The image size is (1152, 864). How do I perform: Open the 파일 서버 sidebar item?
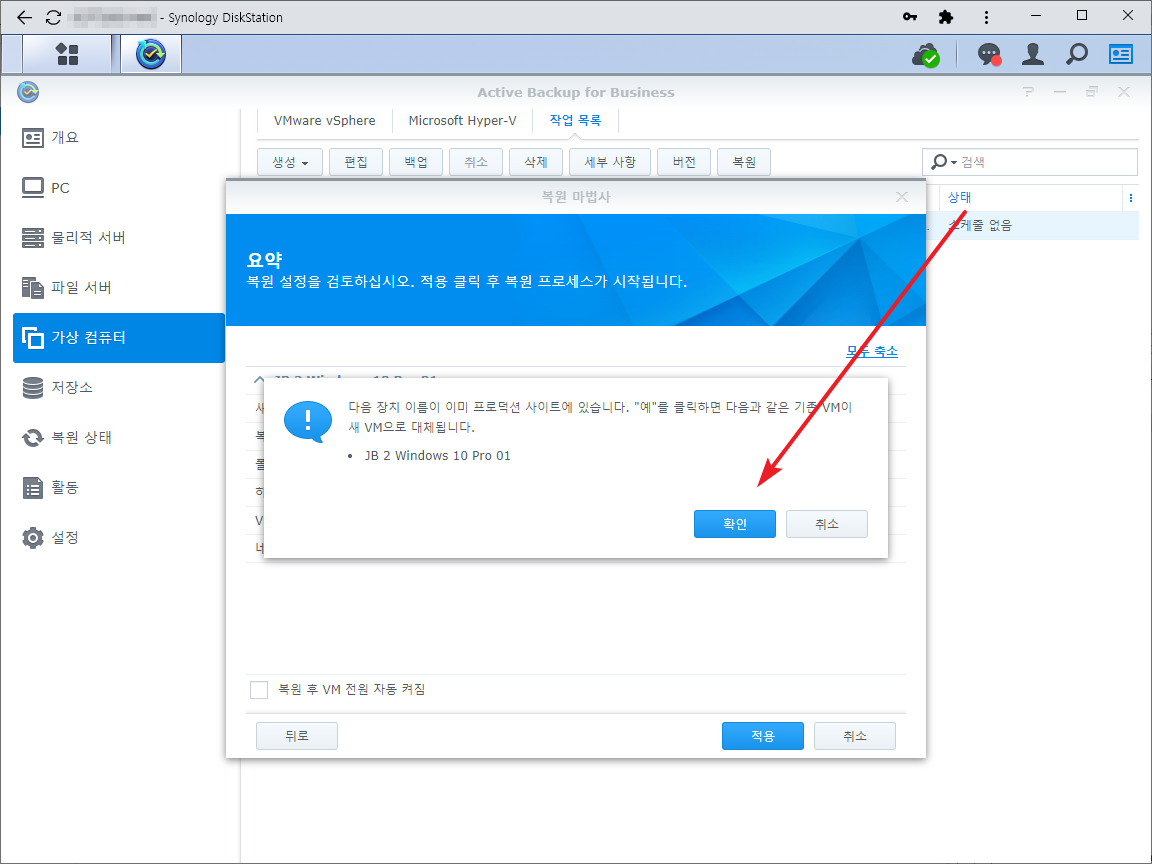point(119,287)
